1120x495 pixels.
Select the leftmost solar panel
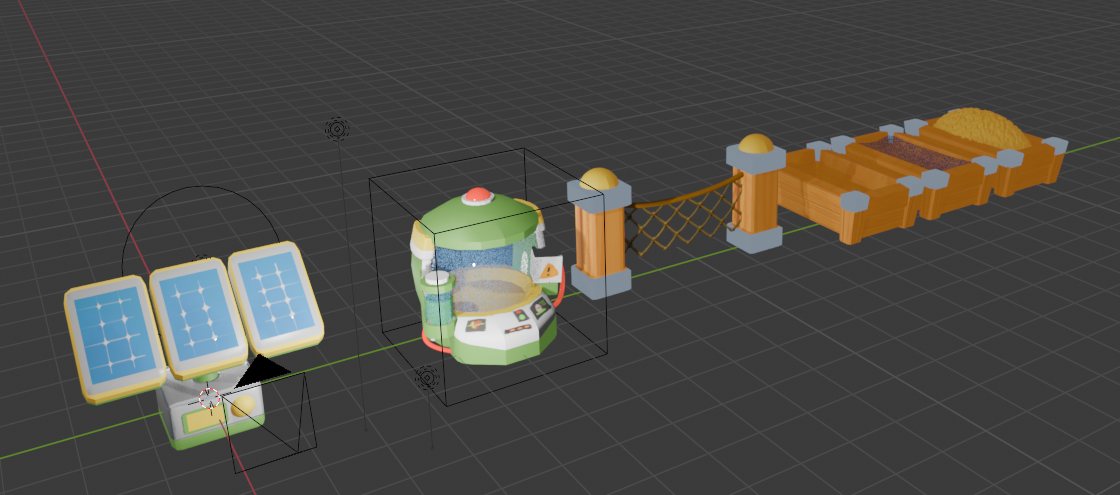pos(114,339)
